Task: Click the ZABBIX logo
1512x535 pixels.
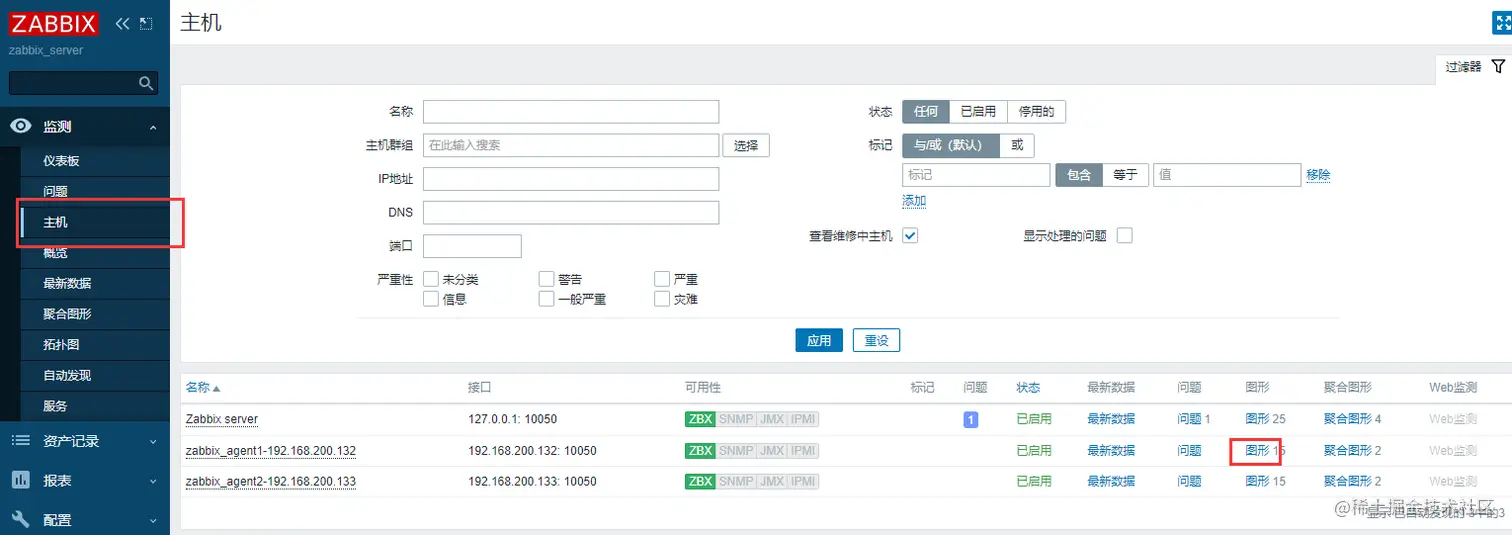Action: pos(54,23)
